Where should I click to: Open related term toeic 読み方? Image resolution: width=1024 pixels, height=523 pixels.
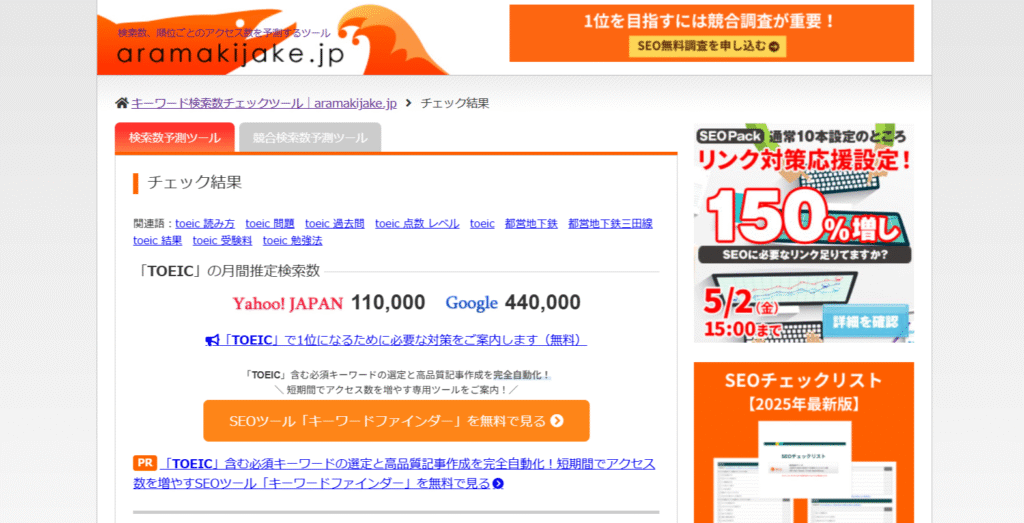coord(205,223)
